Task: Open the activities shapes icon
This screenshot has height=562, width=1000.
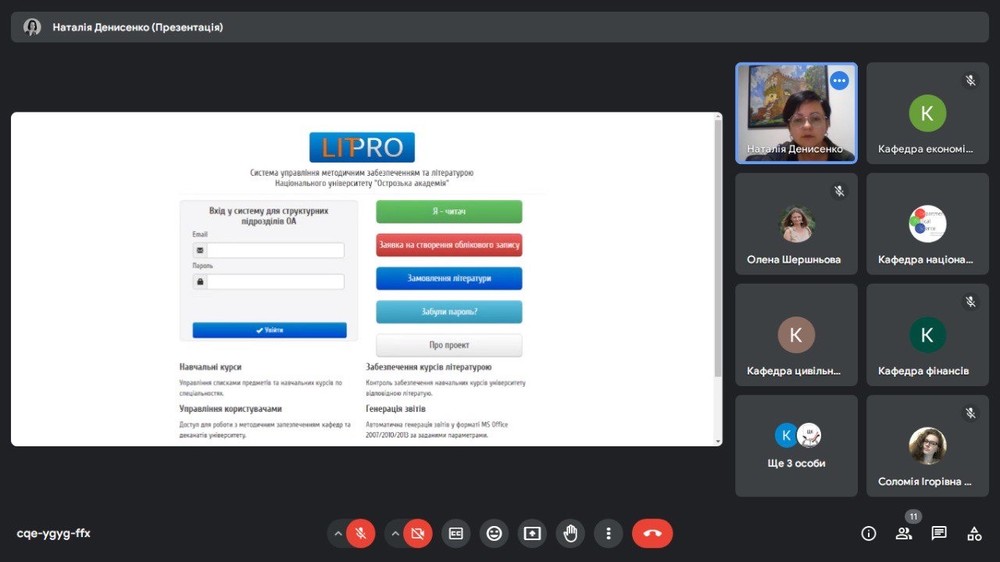Action: tap(974, 534)
